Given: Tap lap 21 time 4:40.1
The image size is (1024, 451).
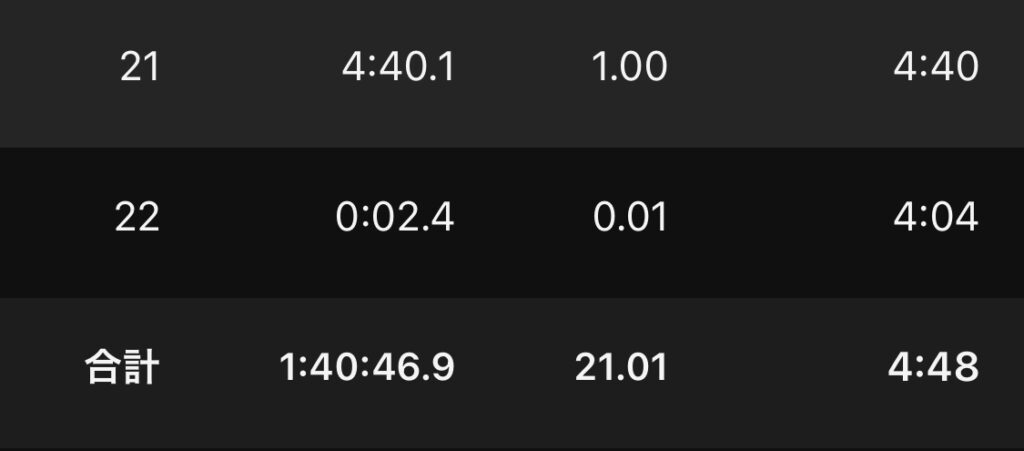Looking at the screenshot, I should pos(398,67).
